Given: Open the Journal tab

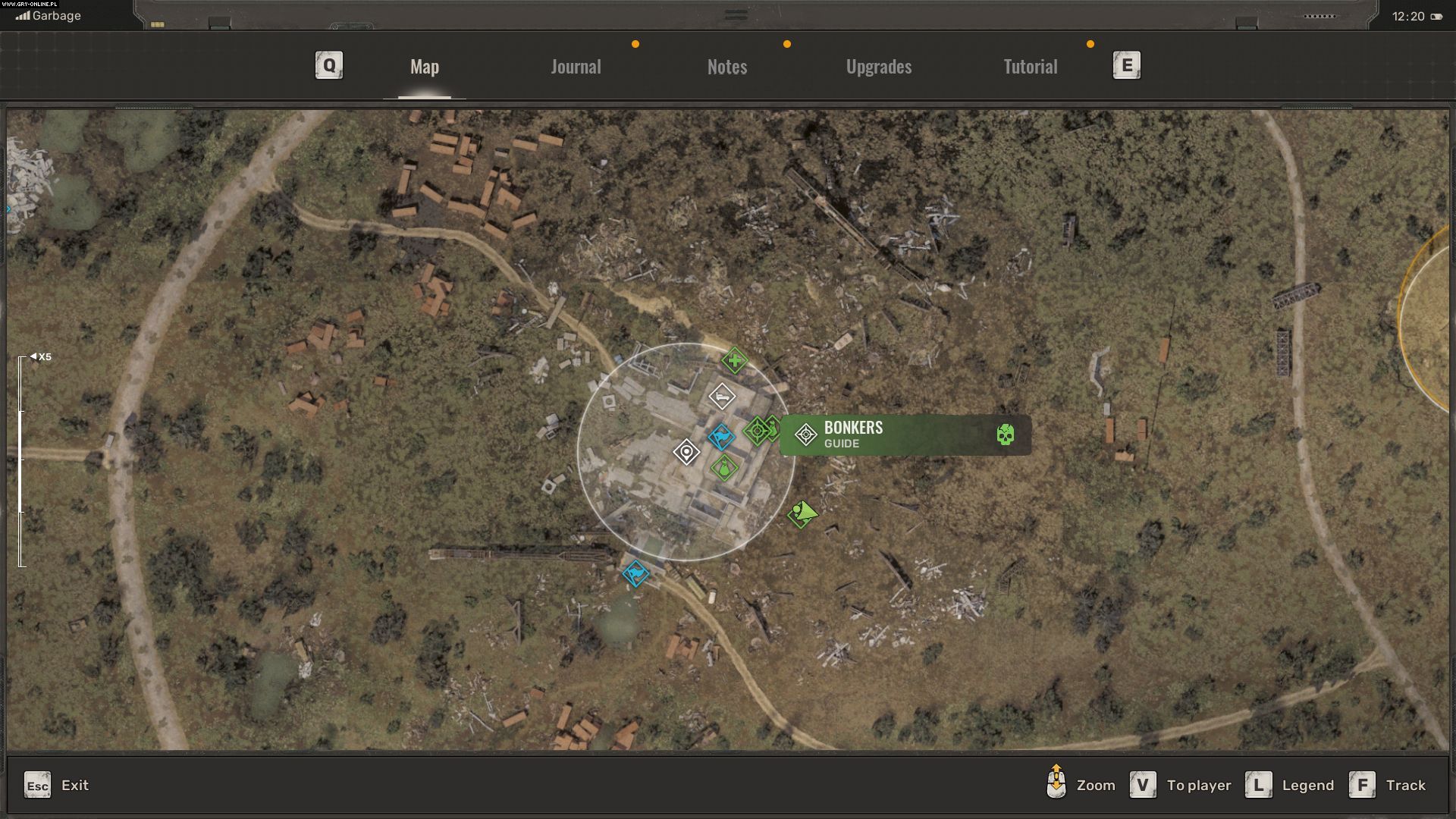Looking at the screenshot, I should coord(576,67).
